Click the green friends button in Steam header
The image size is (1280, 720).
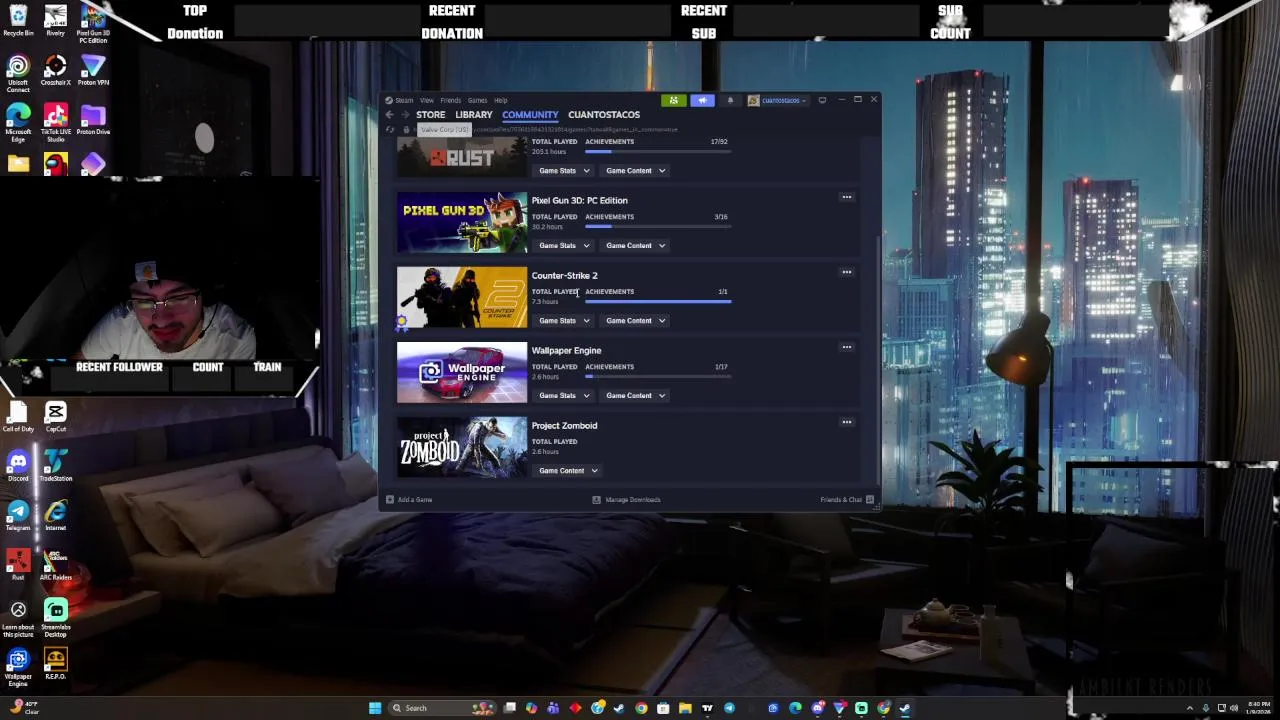point(673,100)
